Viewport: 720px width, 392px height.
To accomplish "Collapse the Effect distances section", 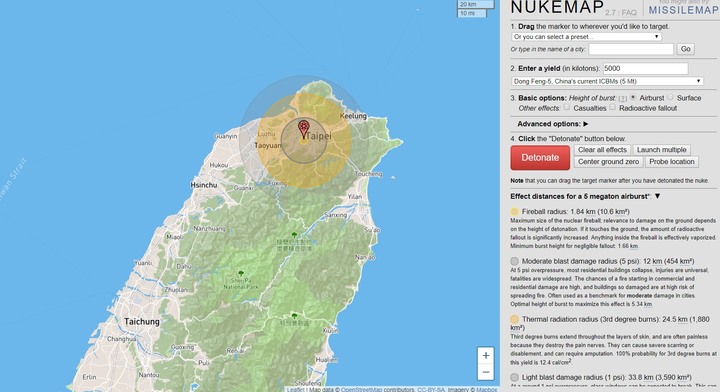I will [658, 196].
